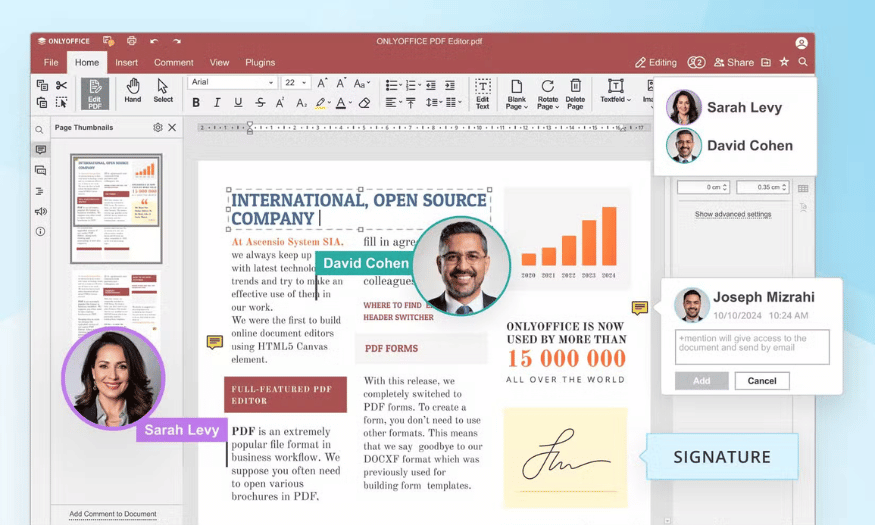Open the Headings navigation panel in the sidebar

(40, 191)
